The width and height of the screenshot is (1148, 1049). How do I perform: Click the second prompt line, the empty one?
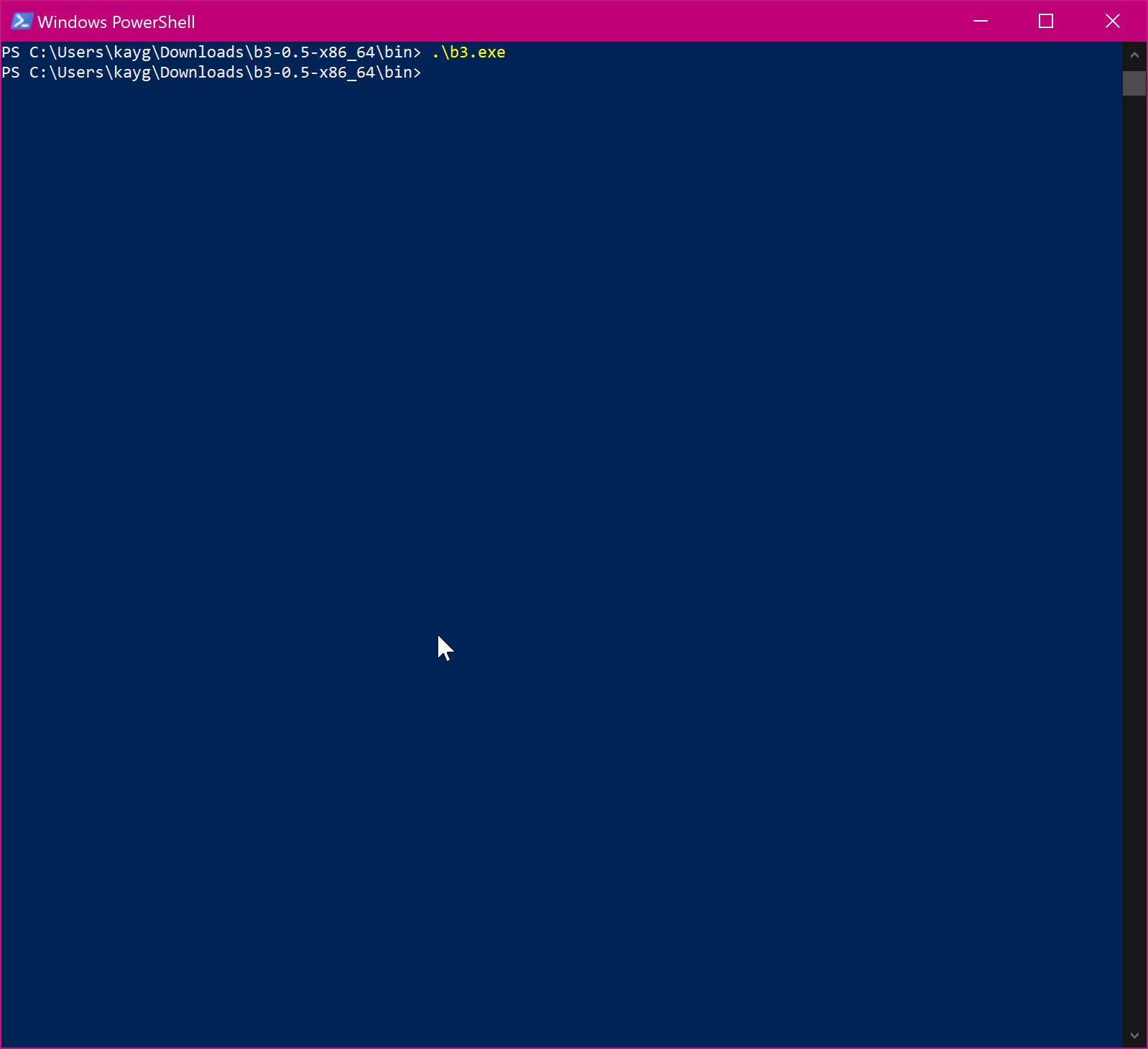click(x=211, y=73)
